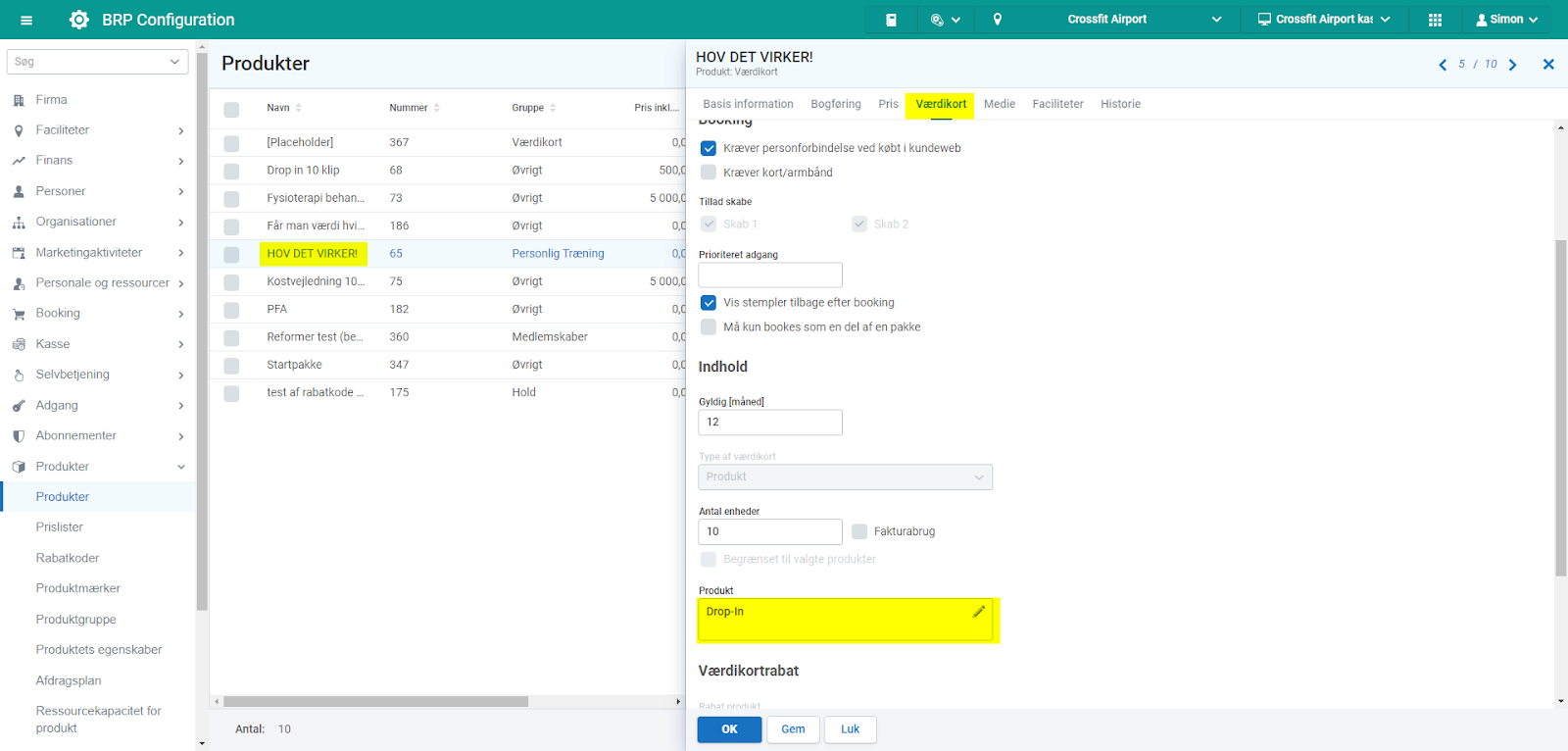Image resolution: width=1568 pixels, height=751 pixels.
Task: Tick the Fakturabrug checkbox
Action: coord(859,531)
